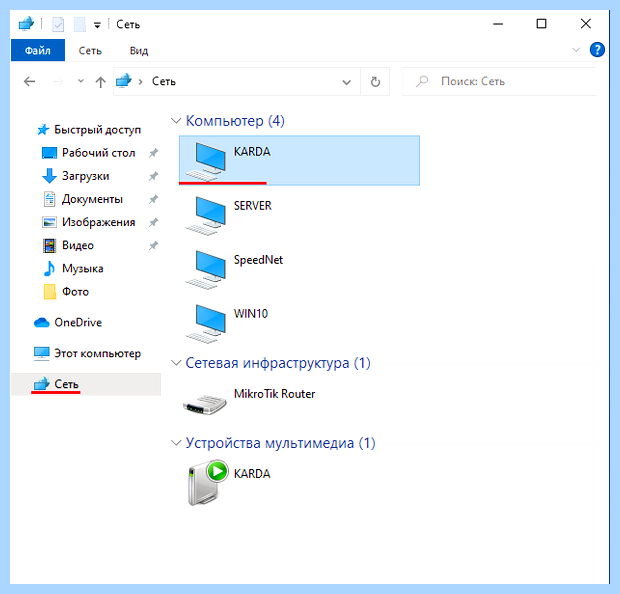This screenshot has width=620, height=594.
Task: Click the blue help question mark icon
Action: (x=597, y=50)
